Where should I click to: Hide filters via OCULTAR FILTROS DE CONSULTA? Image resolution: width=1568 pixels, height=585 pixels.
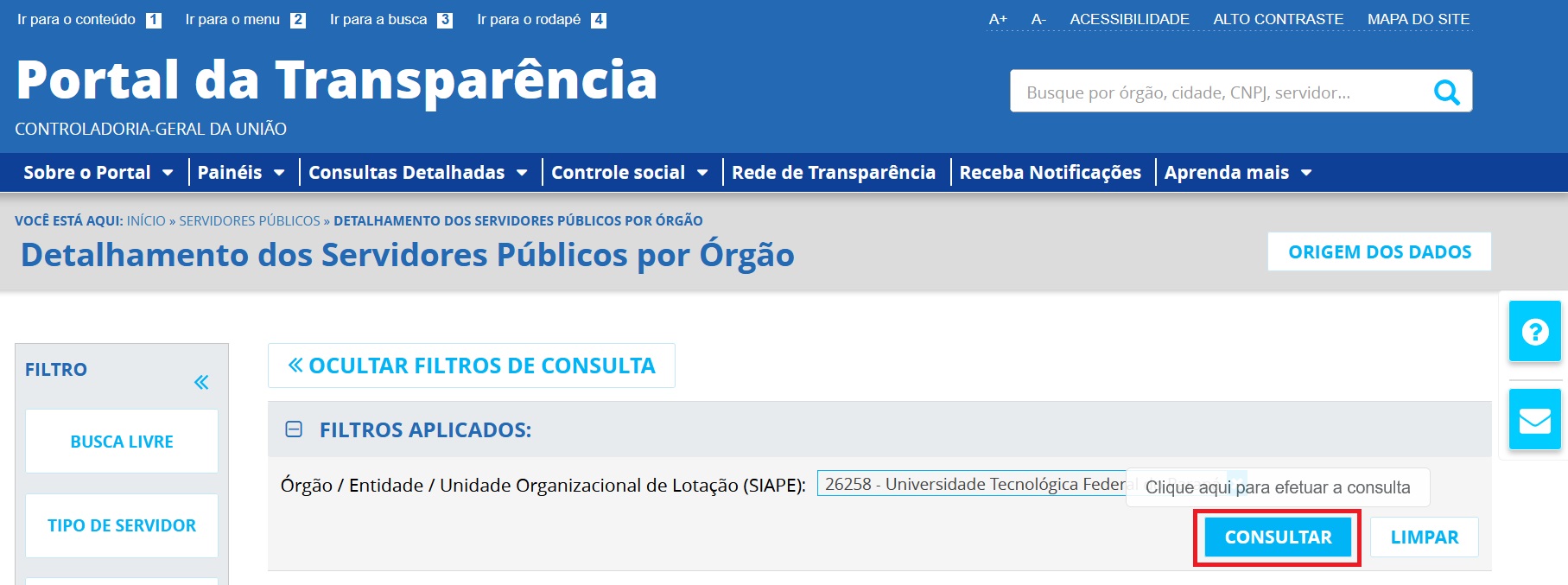[x=472, y=366]
